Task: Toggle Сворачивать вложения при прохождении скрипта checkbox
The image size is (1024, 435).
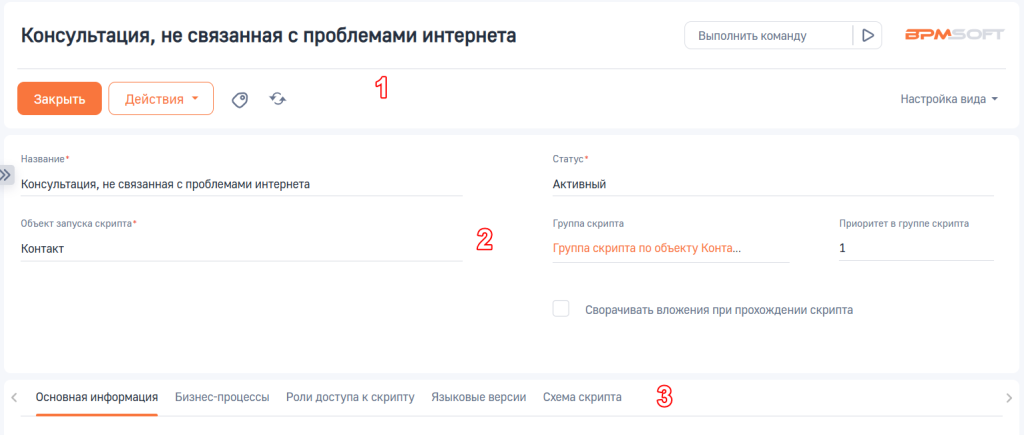Action: point(561,309)
